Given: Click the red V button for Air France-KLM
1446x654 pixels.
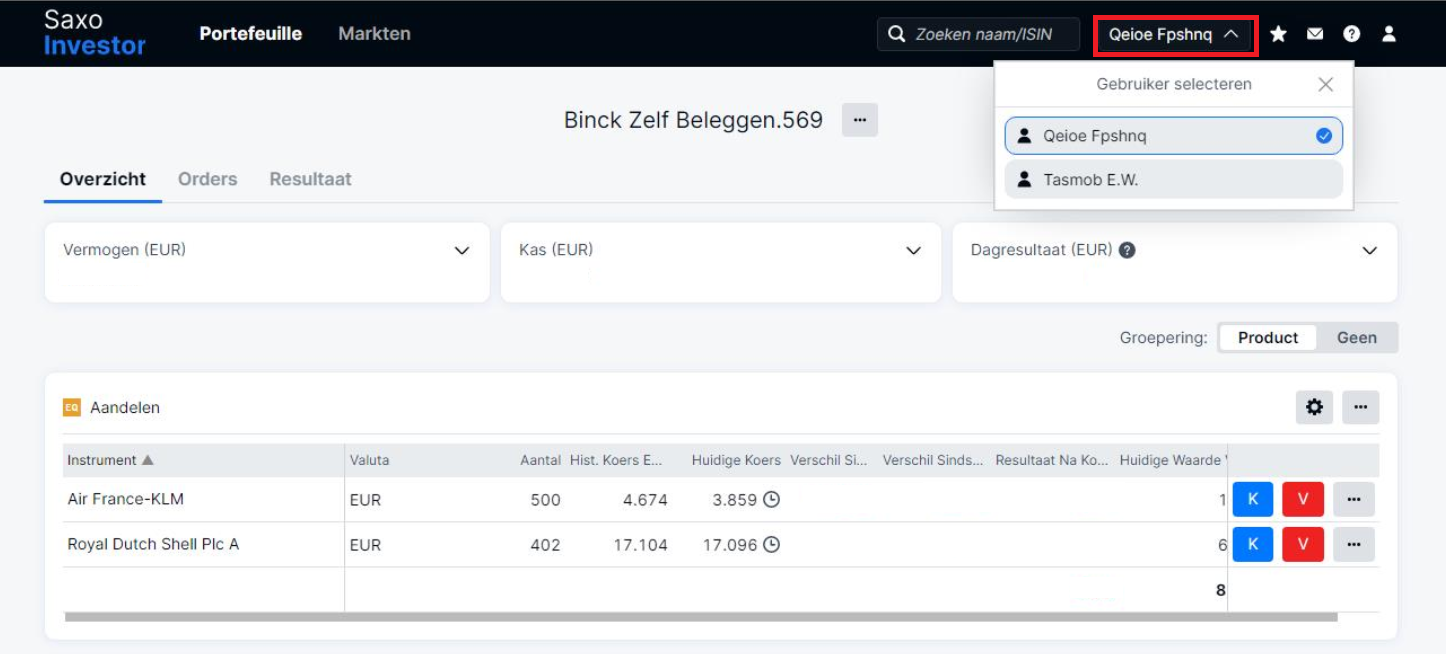Looking at the screenshot, I should [1303, 499].
